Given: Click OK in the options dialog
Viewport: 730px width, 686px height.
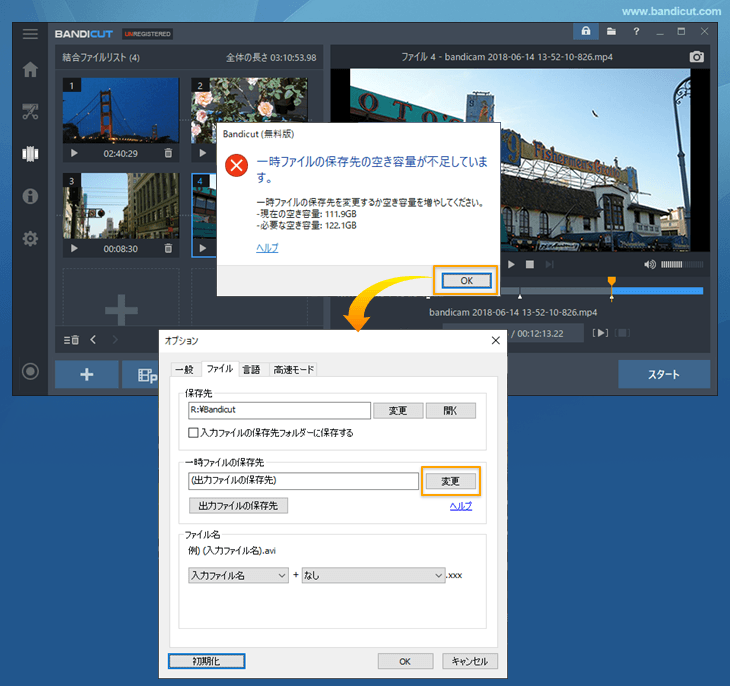Looking at the screenshot, I should click(405, 661).
